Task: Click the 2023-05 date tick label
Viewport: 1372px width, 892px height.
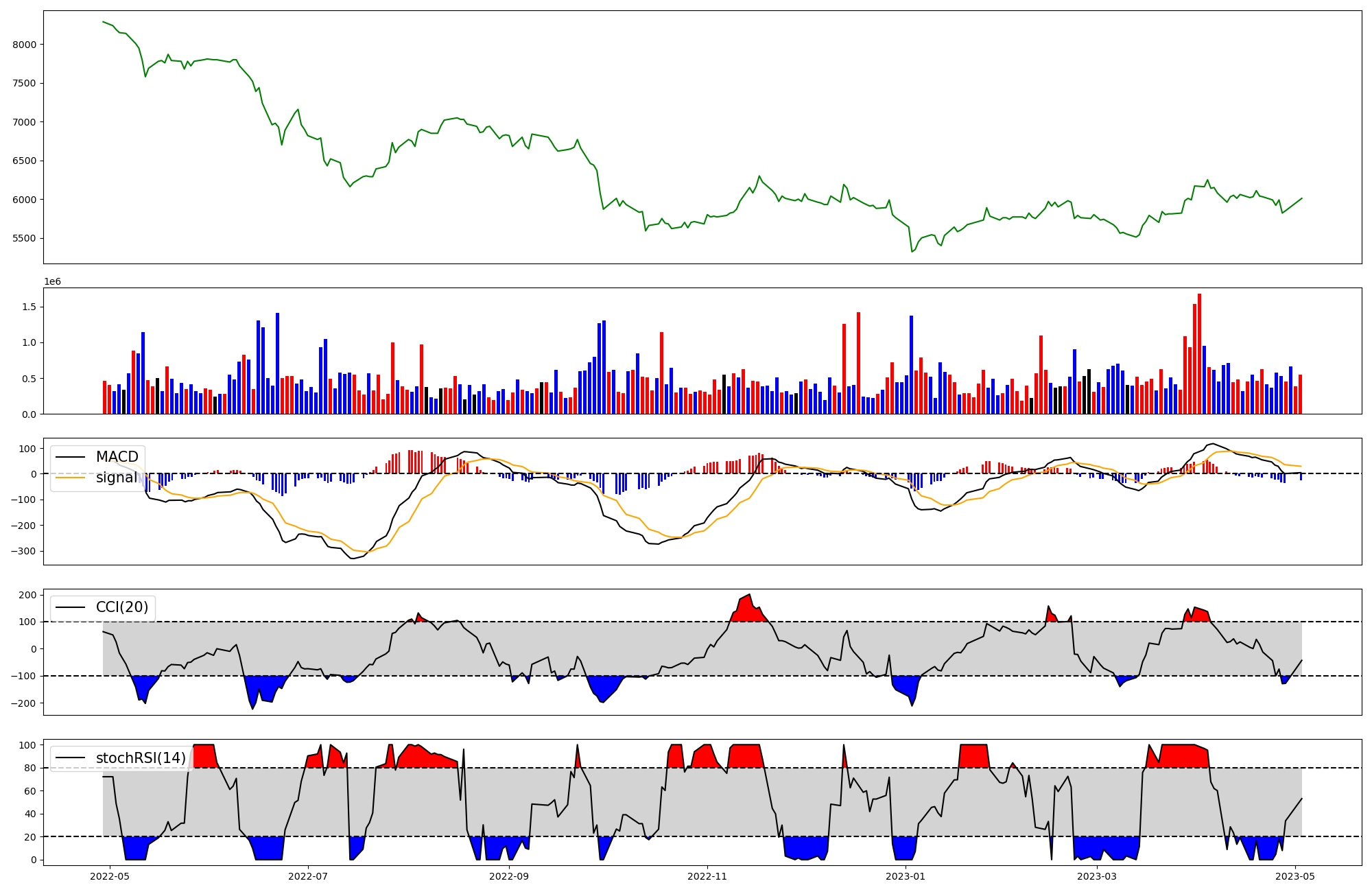Action: (x=1295, y=876)
